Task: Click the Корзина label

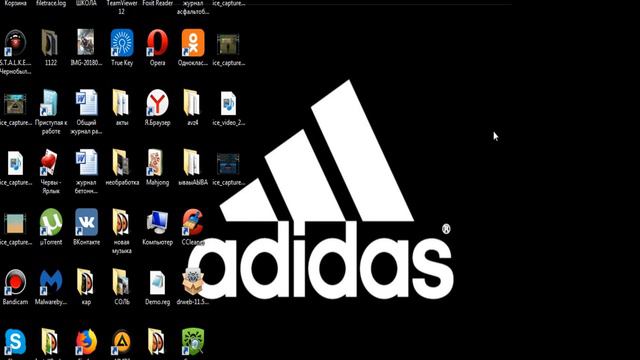Action: pos(16,3)
